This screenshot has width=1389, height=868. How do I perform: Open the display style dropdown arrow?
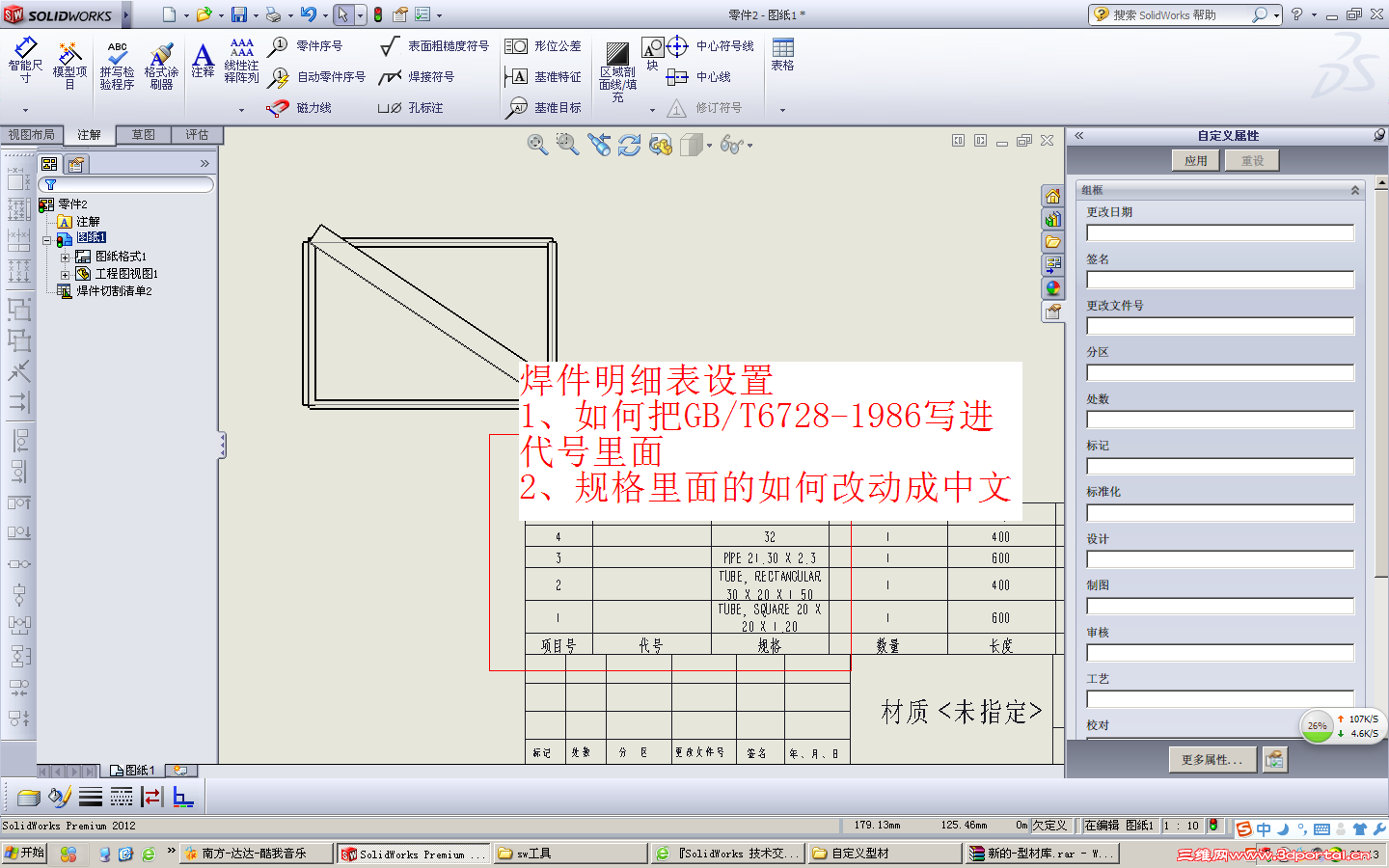[709, 146]
